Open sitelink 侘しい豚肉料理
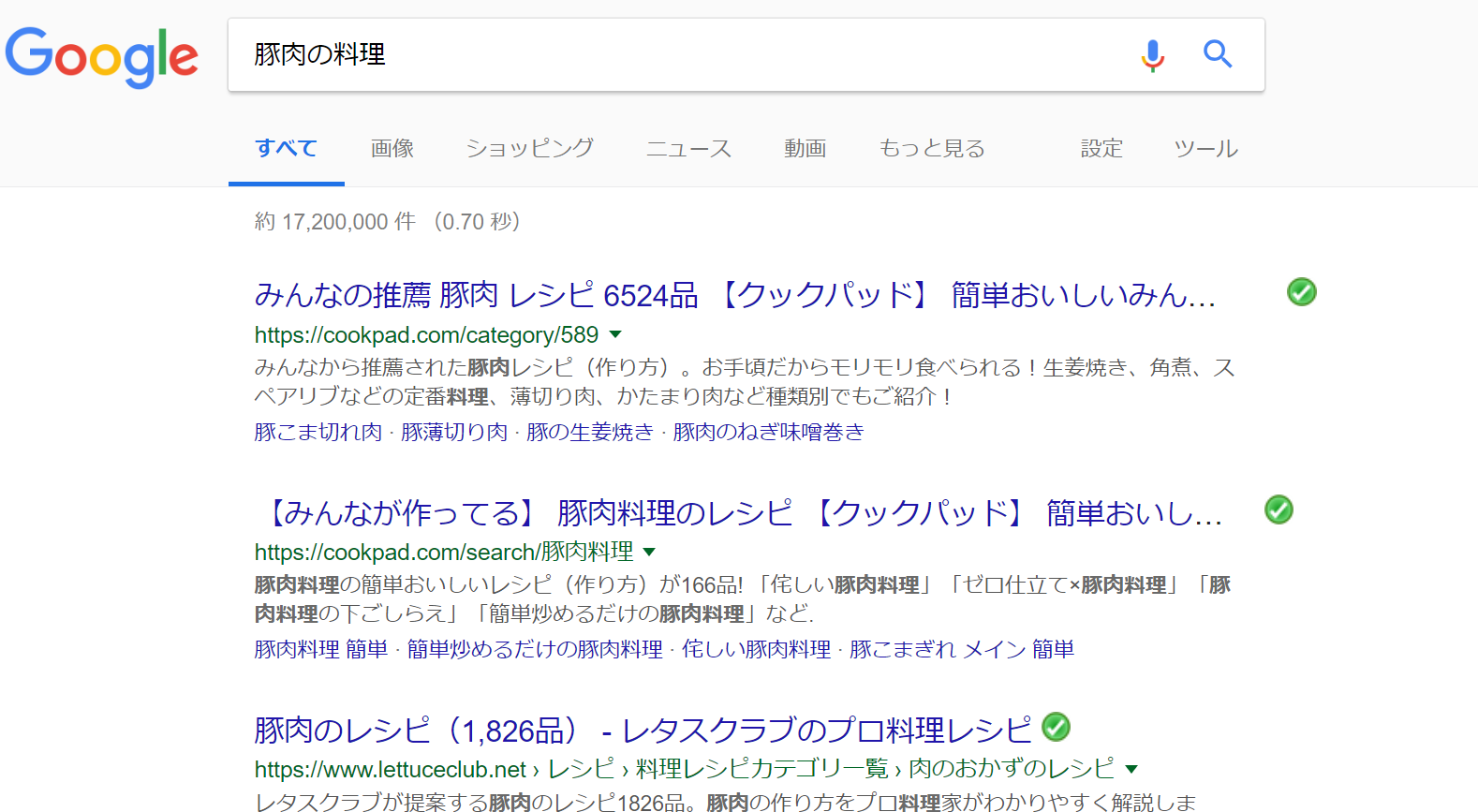 (x=757, y=649)
